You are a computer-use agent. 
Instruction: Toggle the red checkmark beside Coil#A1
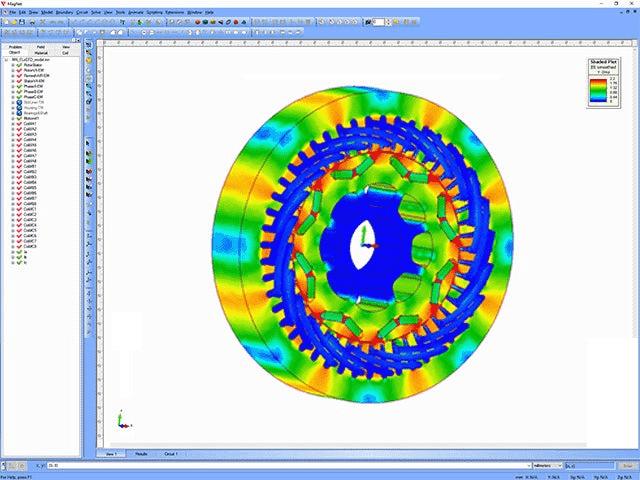point(17,123)
